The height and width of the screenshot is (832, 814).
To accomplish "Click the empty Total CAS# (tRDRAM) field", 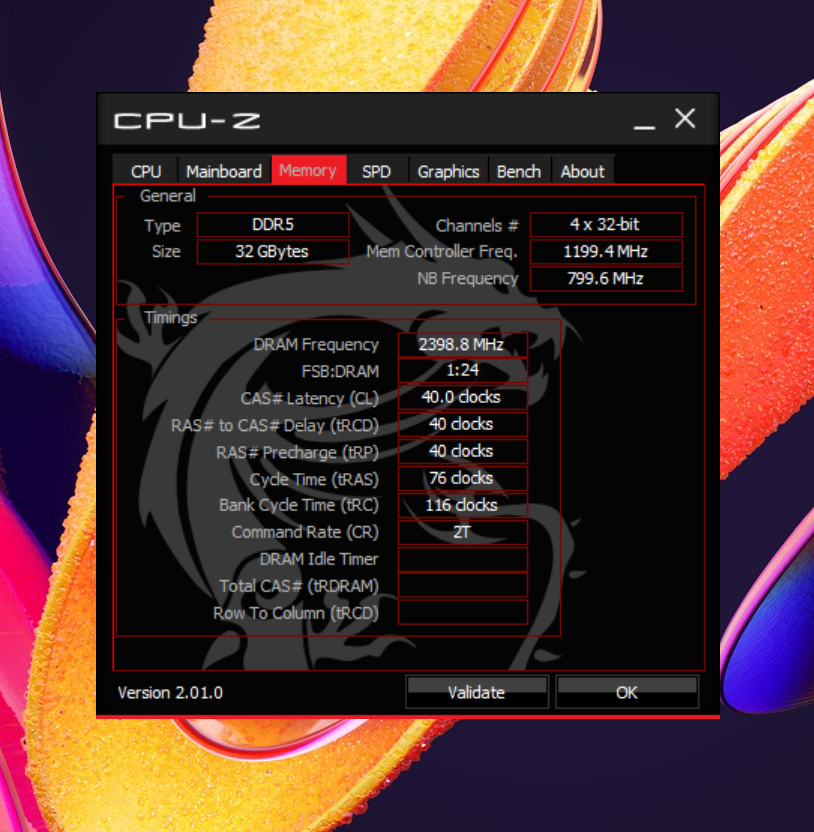I will (x=463, y=586).
